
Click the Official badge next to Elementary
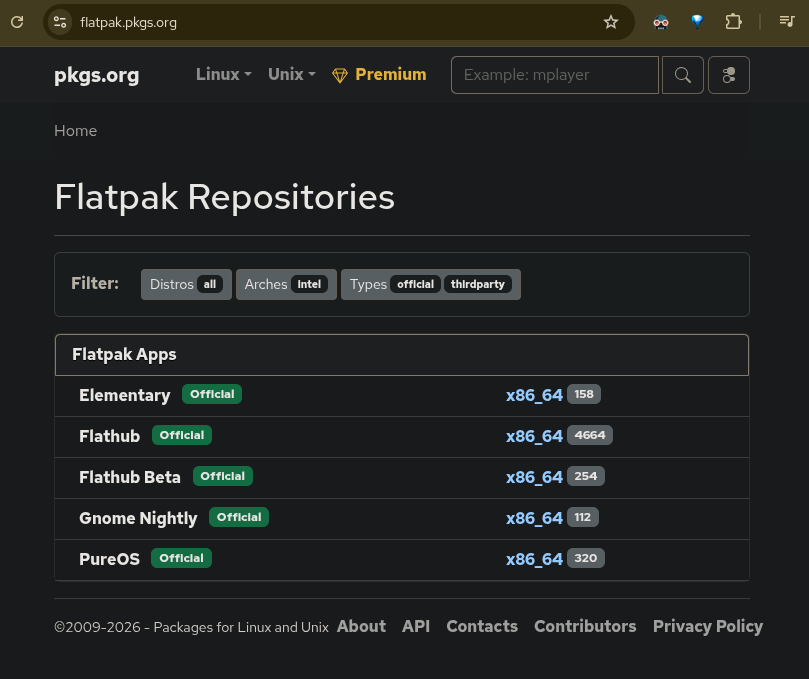212,394
